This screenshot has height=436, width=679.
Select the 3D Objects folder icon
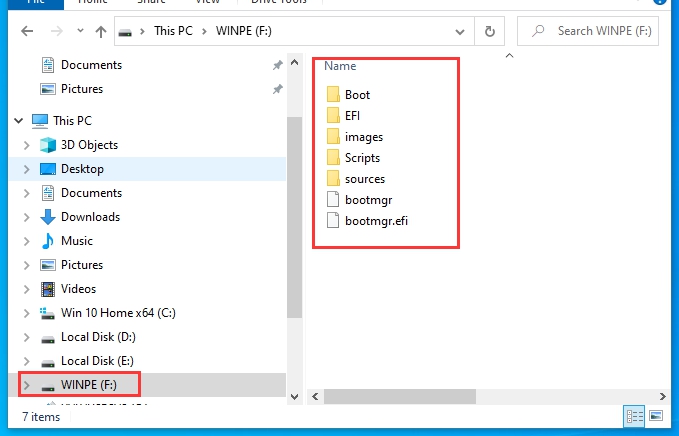pyautogui.click(x=48, y=145)
